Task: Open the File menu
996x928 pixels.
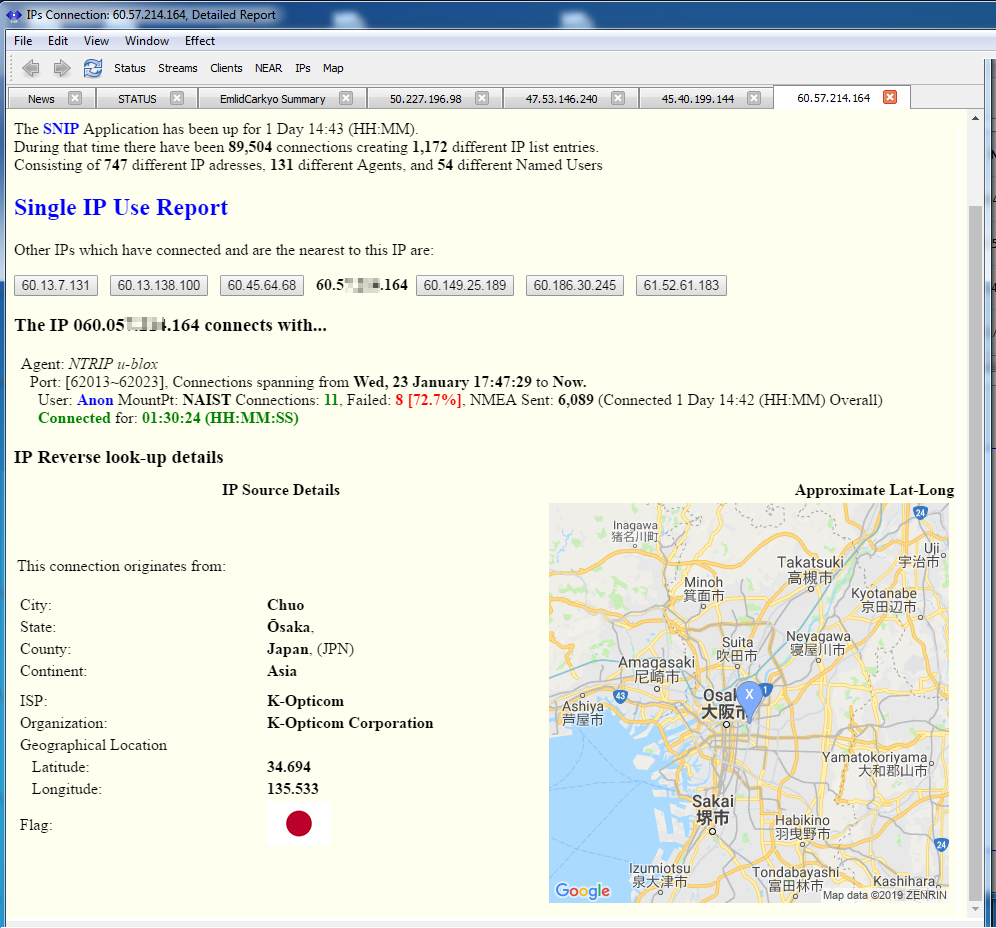Action: [x=23, y=41]
